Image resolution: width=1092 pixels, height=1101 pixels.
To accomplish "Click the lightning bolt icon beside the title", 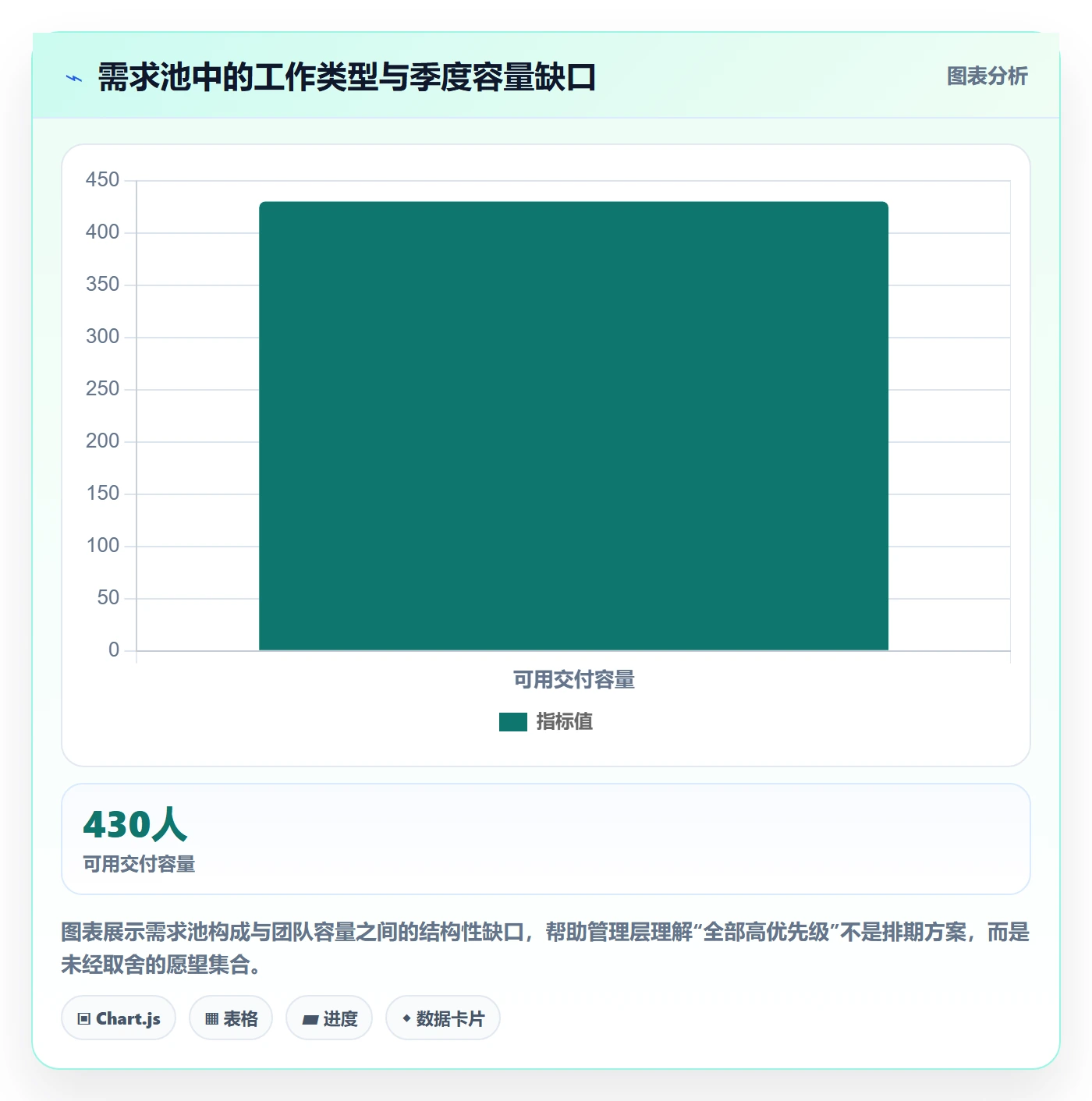I will pos(74,78).
